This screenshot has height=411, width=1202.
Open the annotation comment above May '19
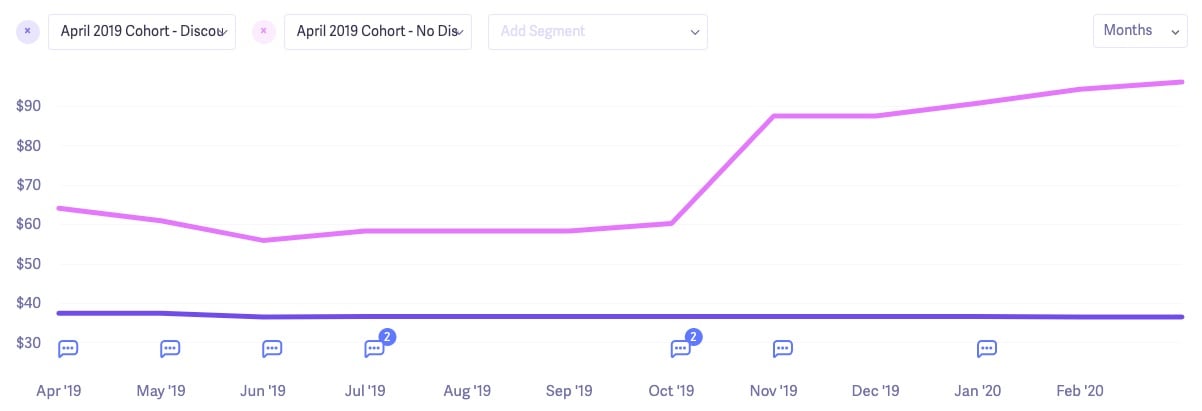click(x=170, y=349)
